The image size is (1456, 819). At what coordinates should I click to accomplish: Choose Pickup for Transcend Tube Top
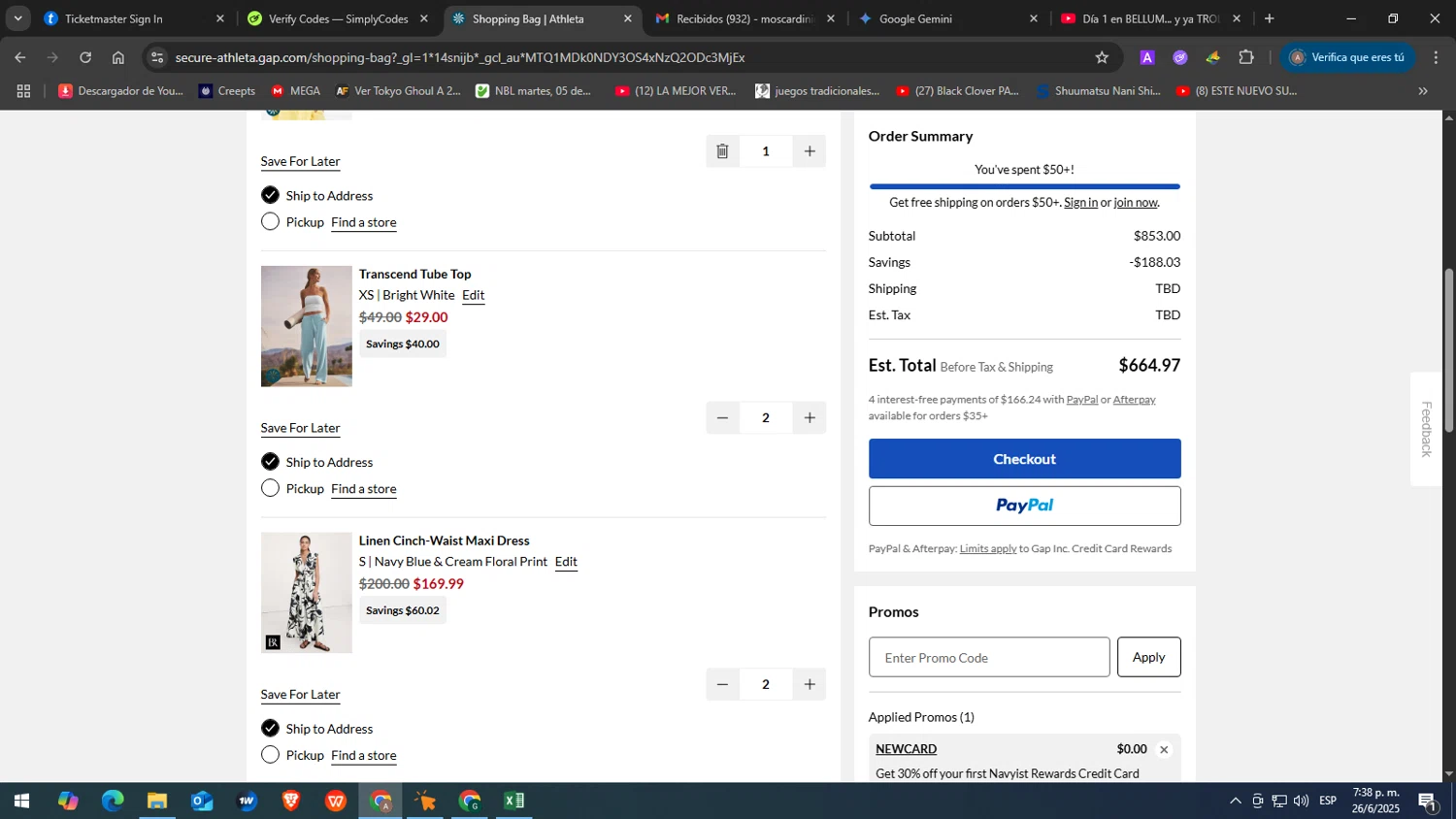pos(270,488)
